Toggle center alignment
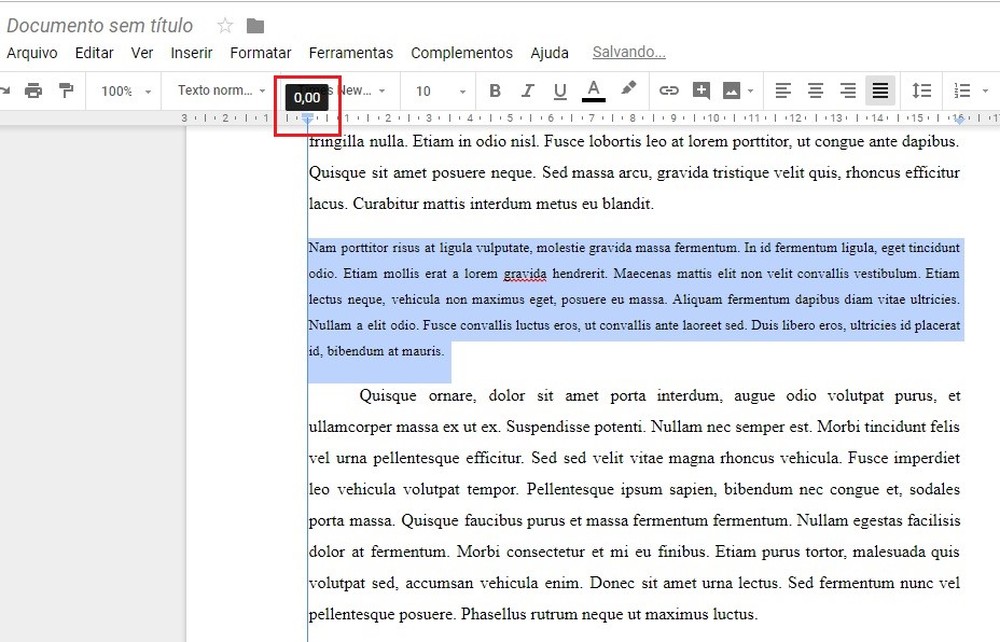Viewport: 1000px width, 642px height. click(815, 90)
